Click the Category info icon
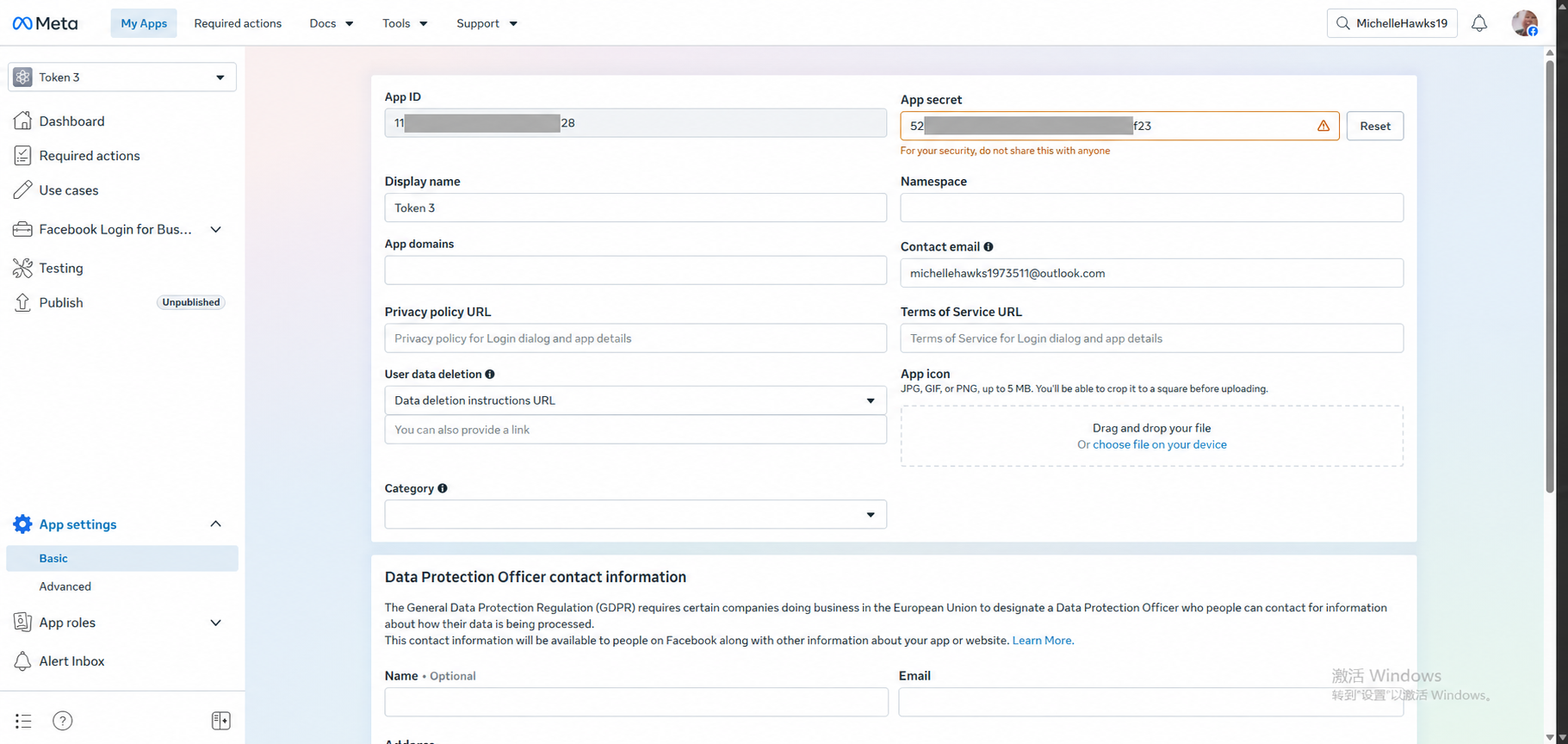The image size is (1568, 744). click(443, 488)
